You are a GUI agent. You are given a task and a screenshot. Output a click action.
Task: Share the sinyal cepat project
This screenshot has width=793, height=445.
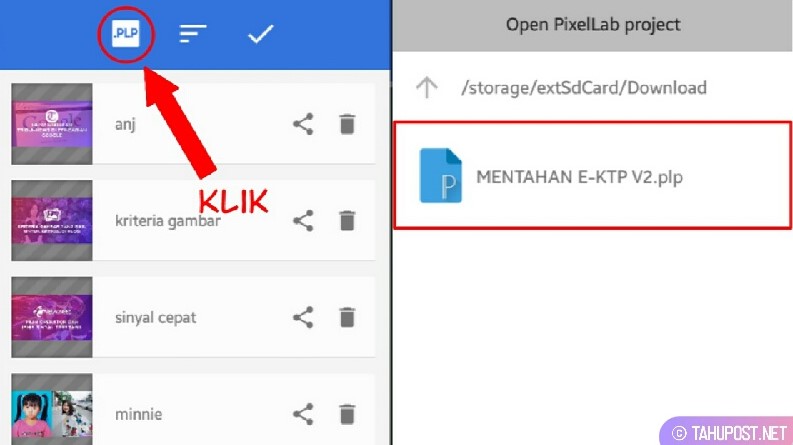[303, 318]
